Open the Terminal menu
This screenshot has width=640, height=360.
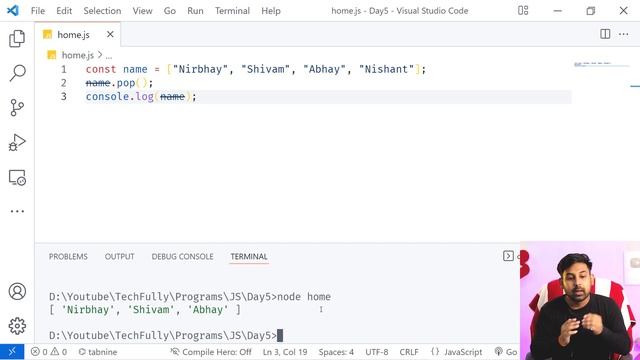[x=232, y=11]
